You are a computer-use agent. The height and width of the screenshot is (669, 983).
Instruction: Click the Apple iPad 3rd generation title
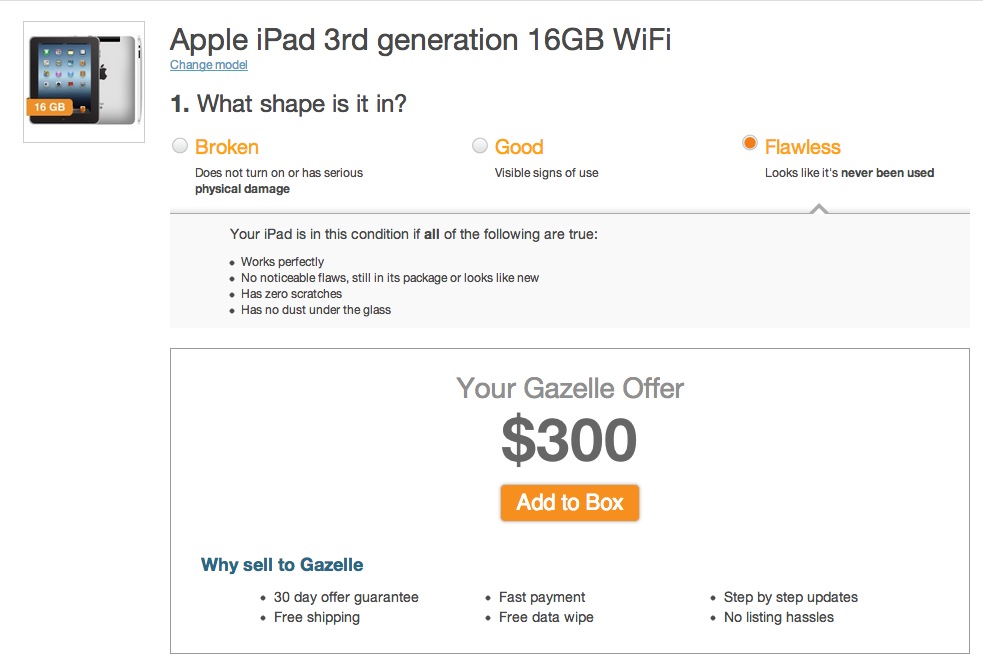pos(421,40)
